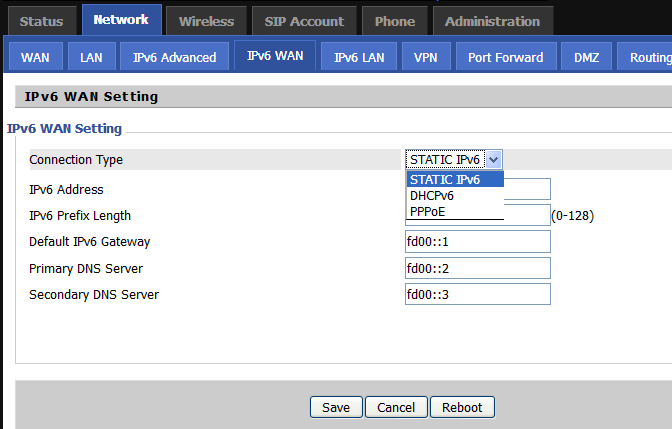This screenshot has height=429, width=672.
Task: Go to the IPv6 LAN sub-tab
Action: (x=359, y=57)
